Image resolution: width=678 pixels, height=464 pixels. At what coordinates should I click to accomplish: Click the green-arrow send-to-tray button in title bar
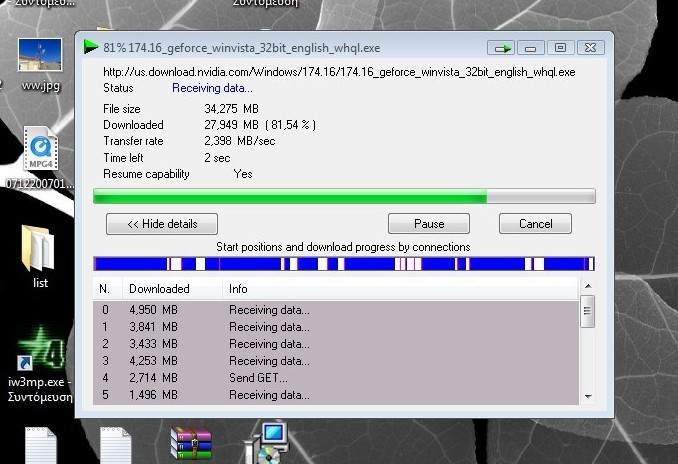pos(501,48)
